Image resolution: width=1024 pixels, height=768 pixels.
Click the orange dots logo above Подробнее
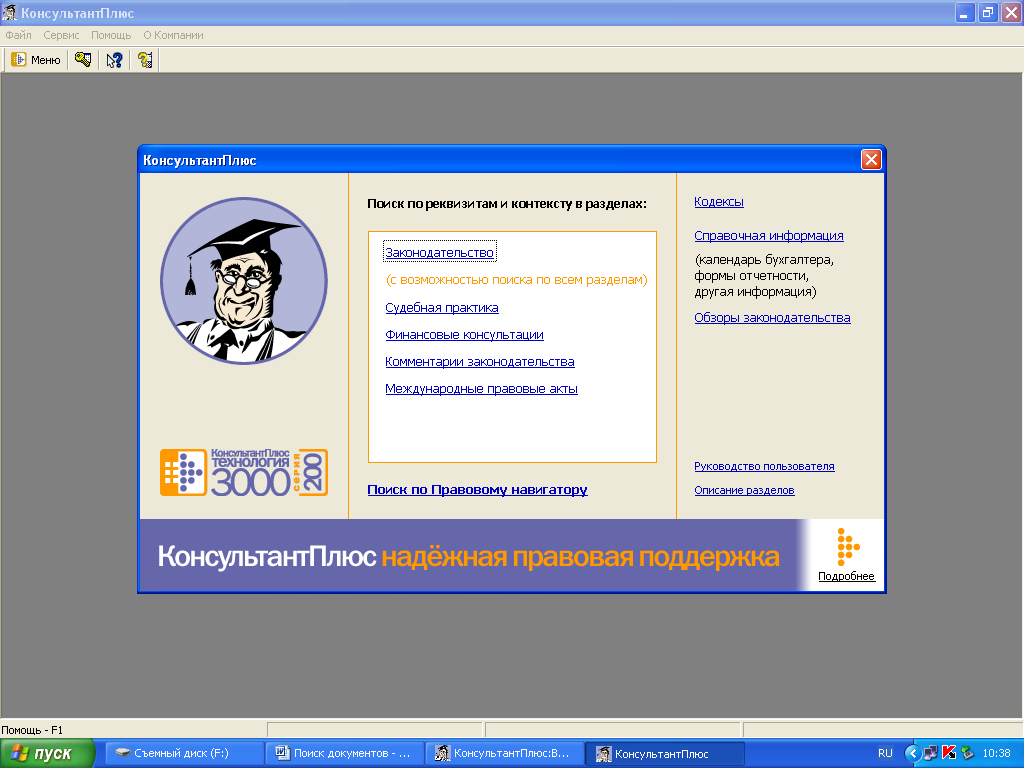[x=848, y=547]
